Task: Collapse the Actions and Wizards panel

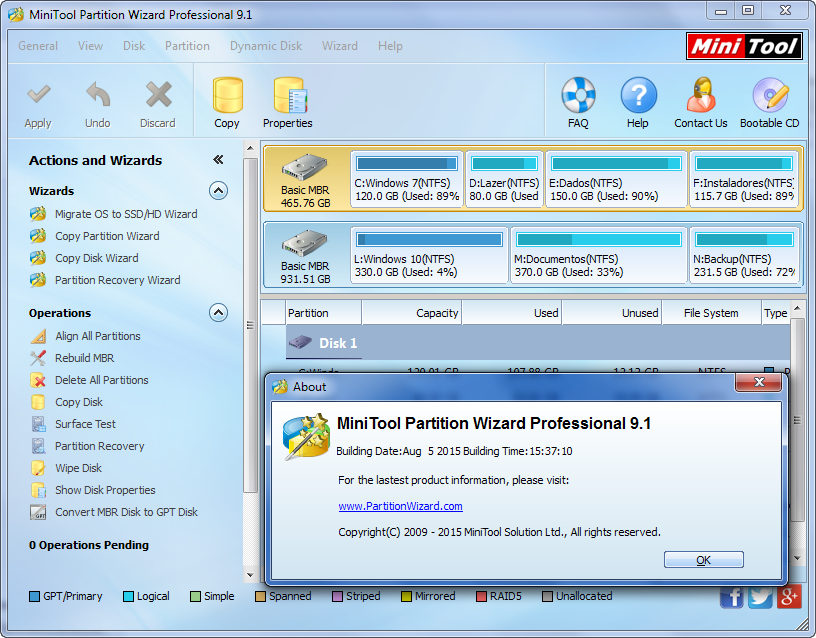Action: coord(219,160)
